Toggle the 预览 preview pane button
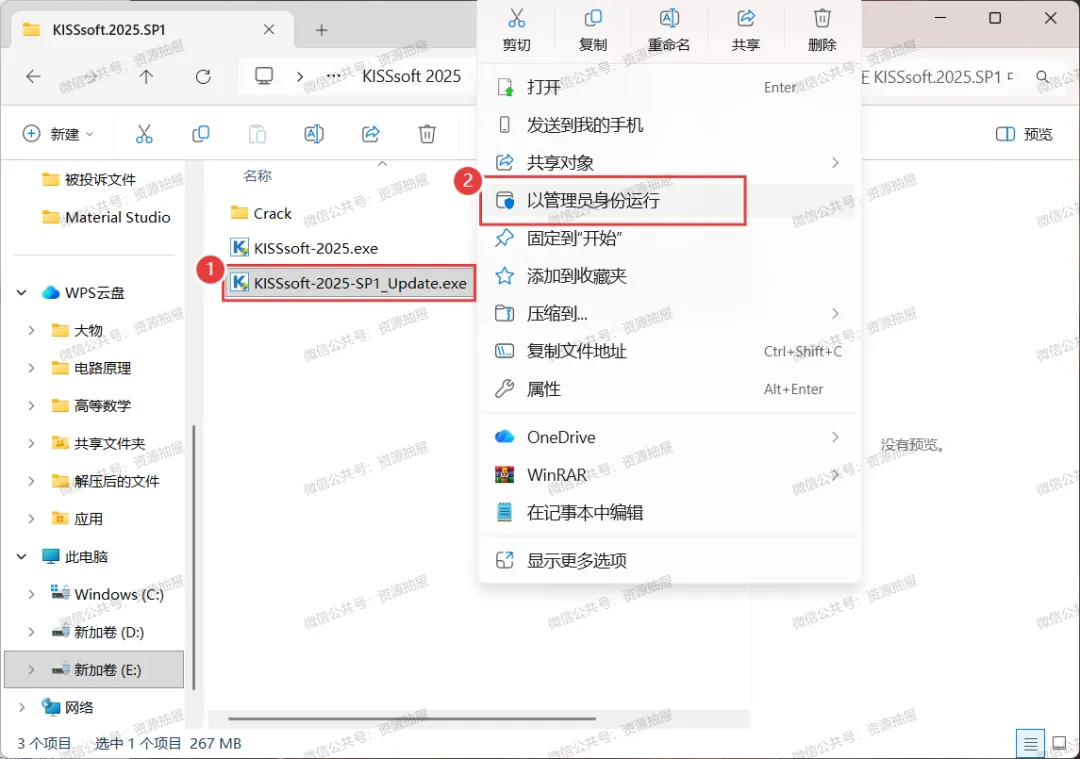The height and width of the screenshot is (759, 1080). [x=1024, y=134]
